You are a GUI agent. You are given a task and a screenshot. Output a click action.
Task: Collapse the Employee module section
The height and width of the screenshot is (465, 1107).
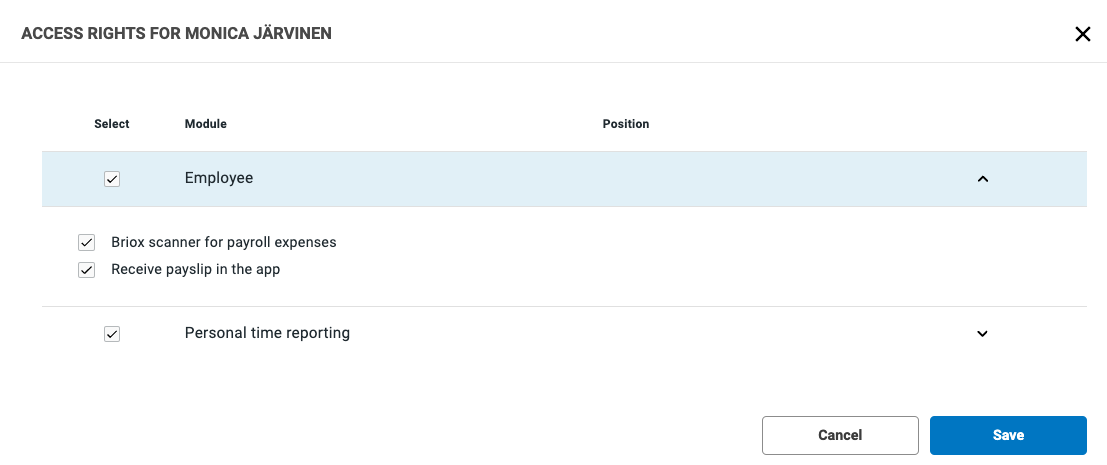pos(982,179)
